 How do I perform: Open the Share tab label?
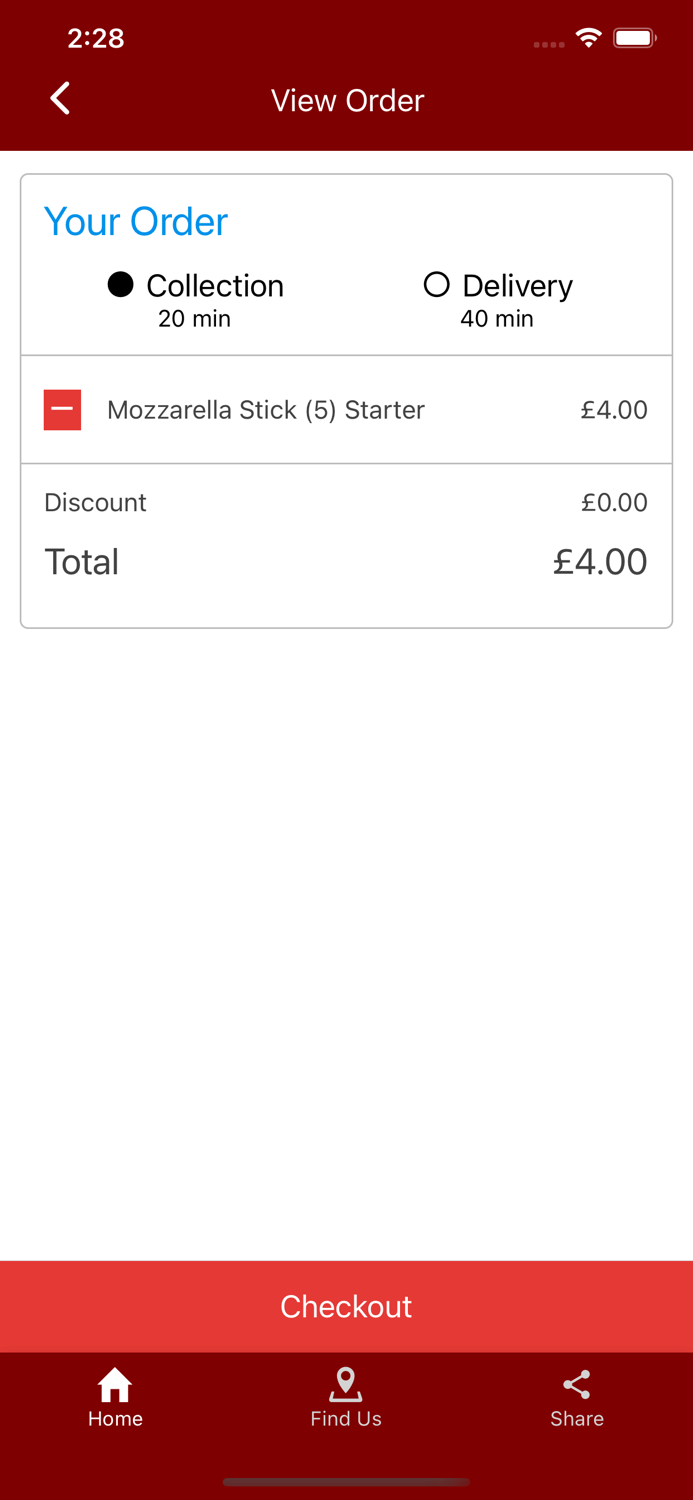tap(577, 1419)
